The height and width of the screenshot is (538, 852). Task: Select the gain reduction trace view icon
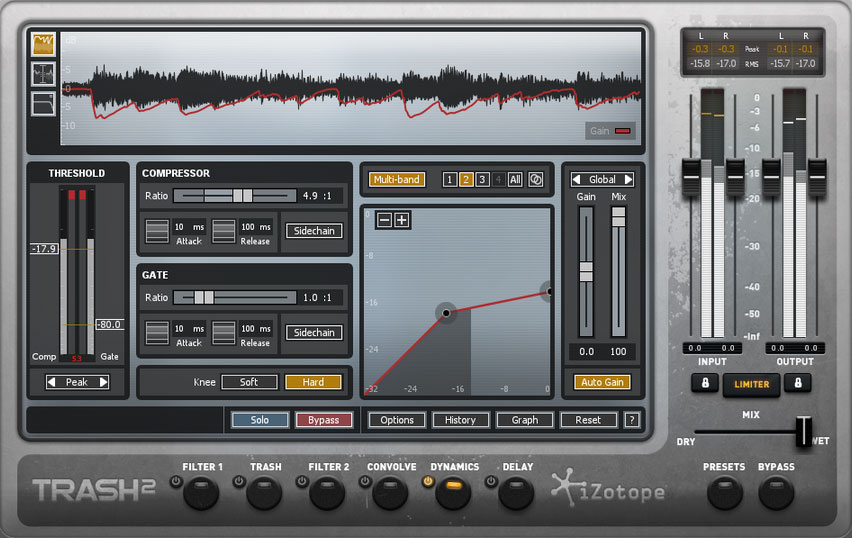click(x=43, y=44)
